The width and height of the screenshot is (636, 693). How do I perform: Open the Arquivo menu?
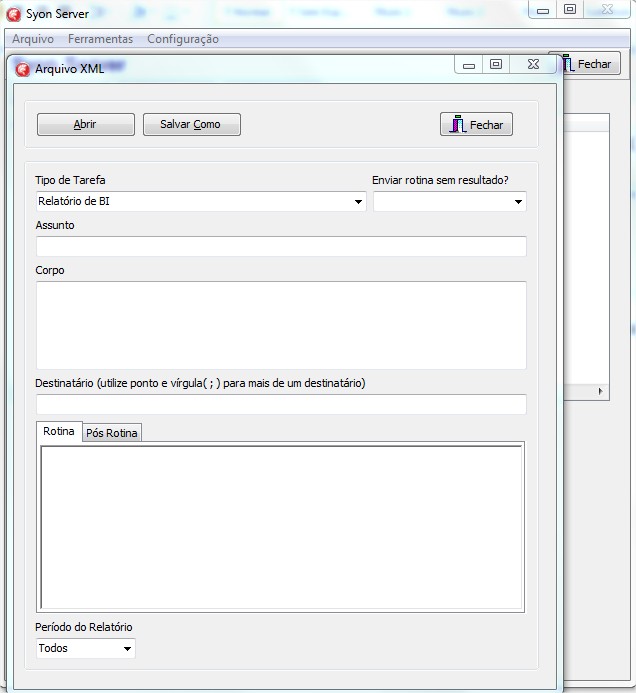[33, 39]
